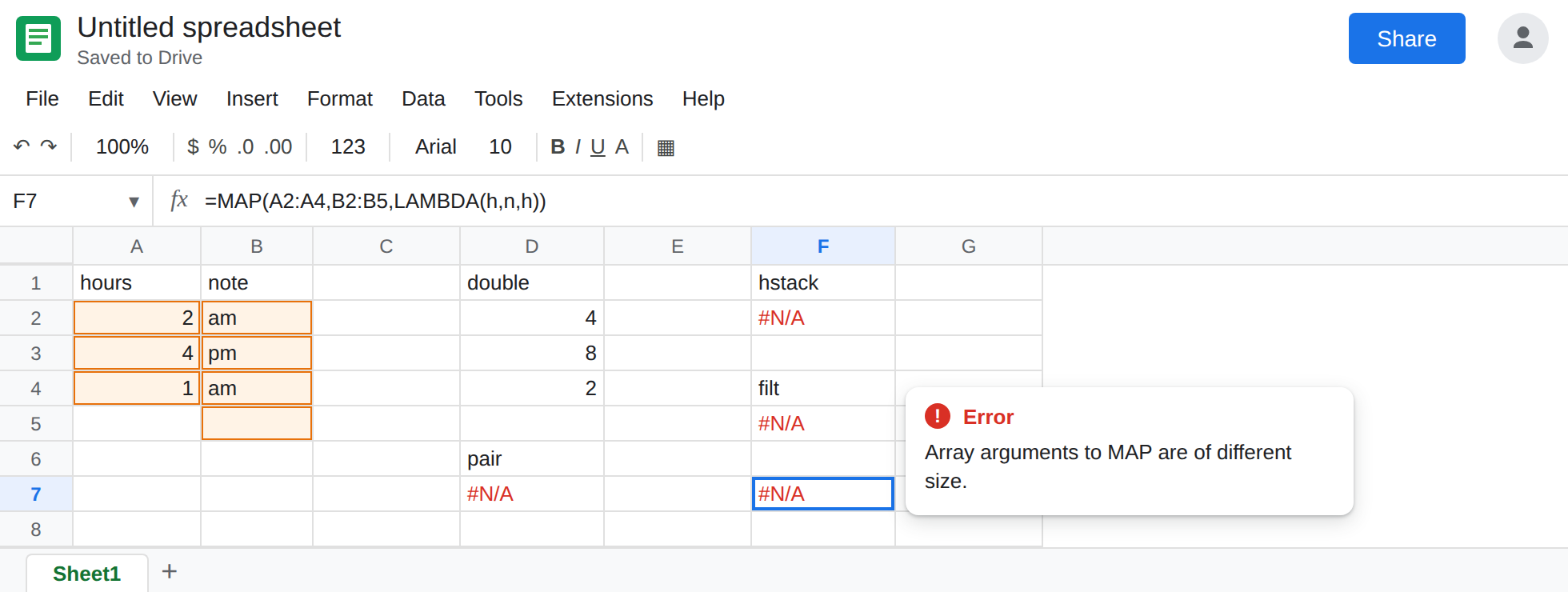Select row 5 header
This screenshot has width=1568, height=592.
tap(36, 424)
